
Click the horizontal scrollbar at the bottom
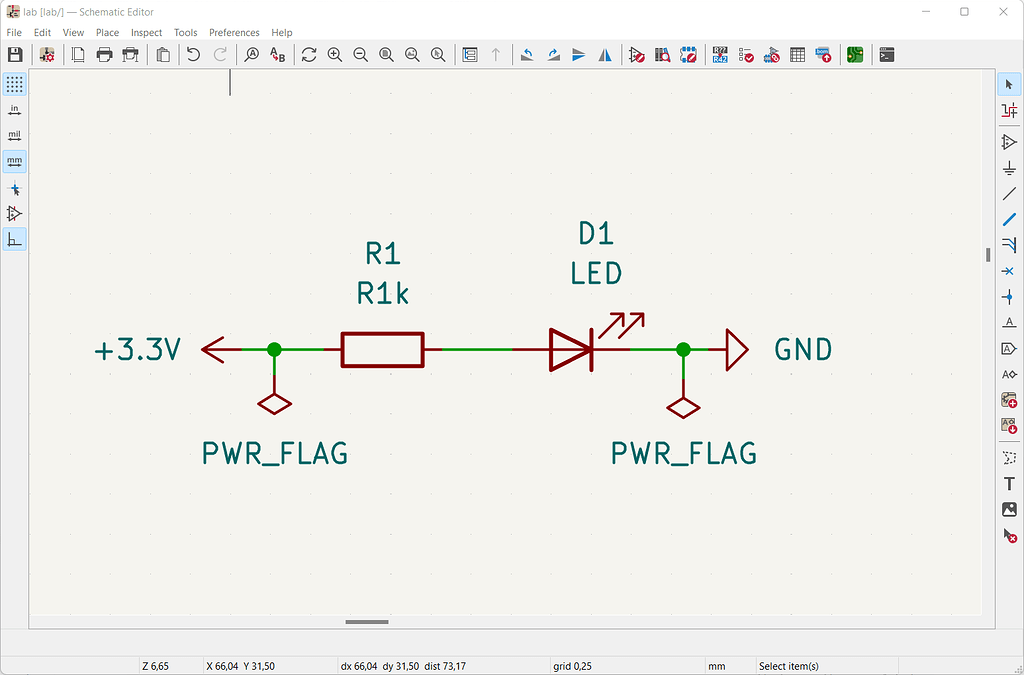pos(366,621)
